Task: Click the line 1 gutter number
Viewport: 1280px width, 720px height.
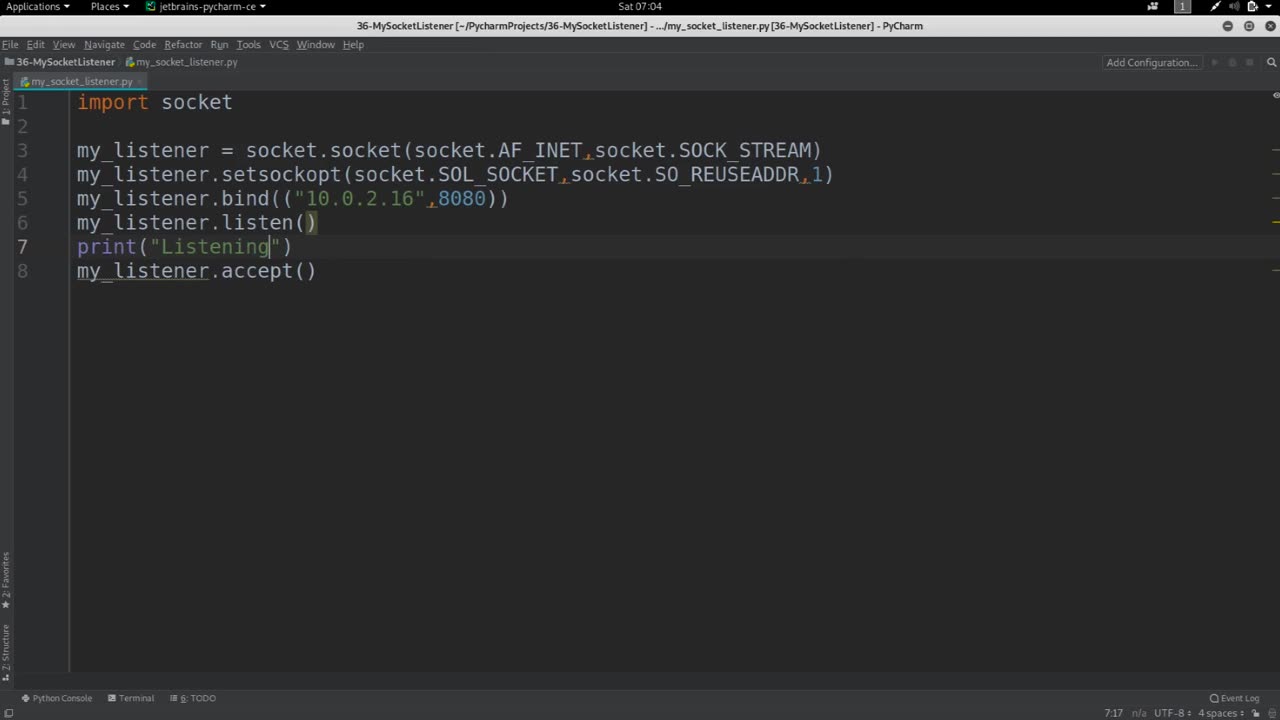Action: point(22,102)
